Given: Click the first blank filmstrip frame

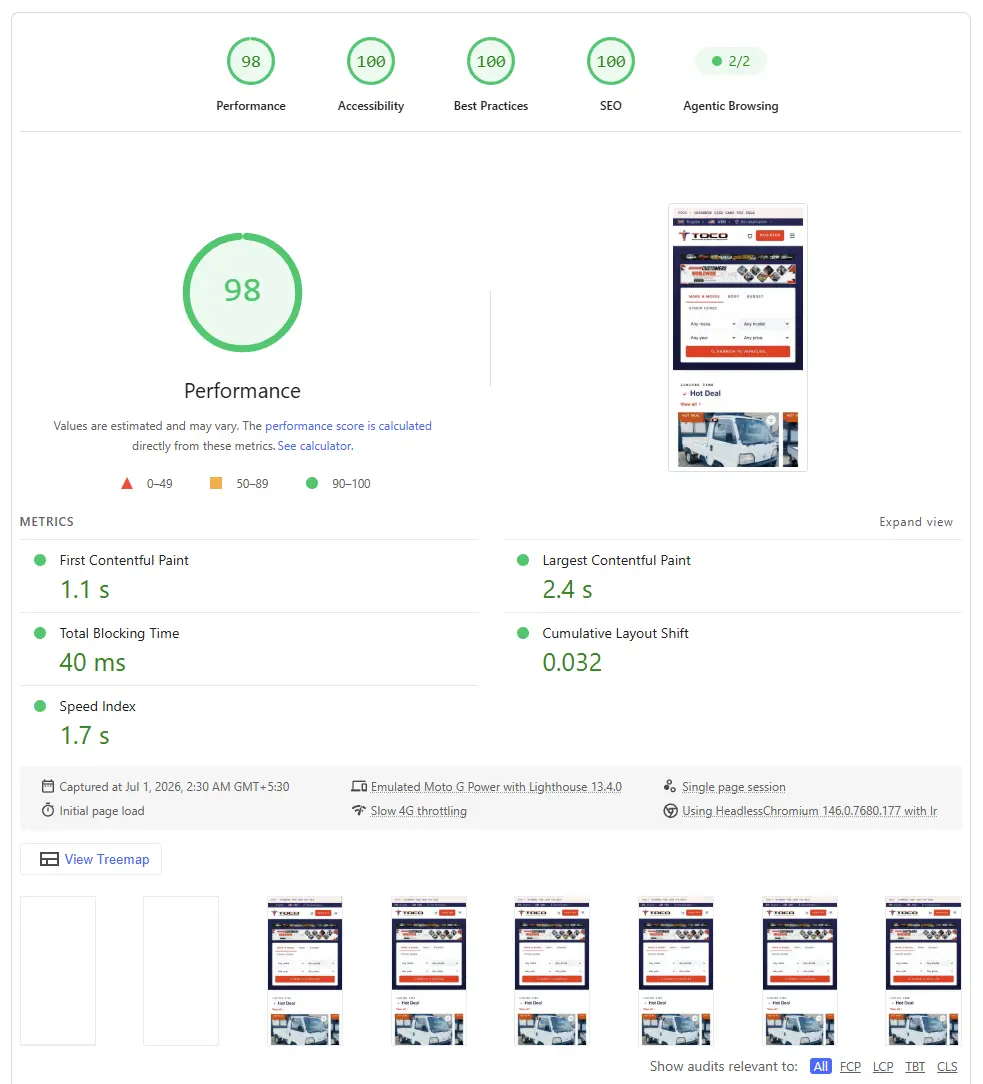Looking at the screenshot, I should click(x=57, y=971).
